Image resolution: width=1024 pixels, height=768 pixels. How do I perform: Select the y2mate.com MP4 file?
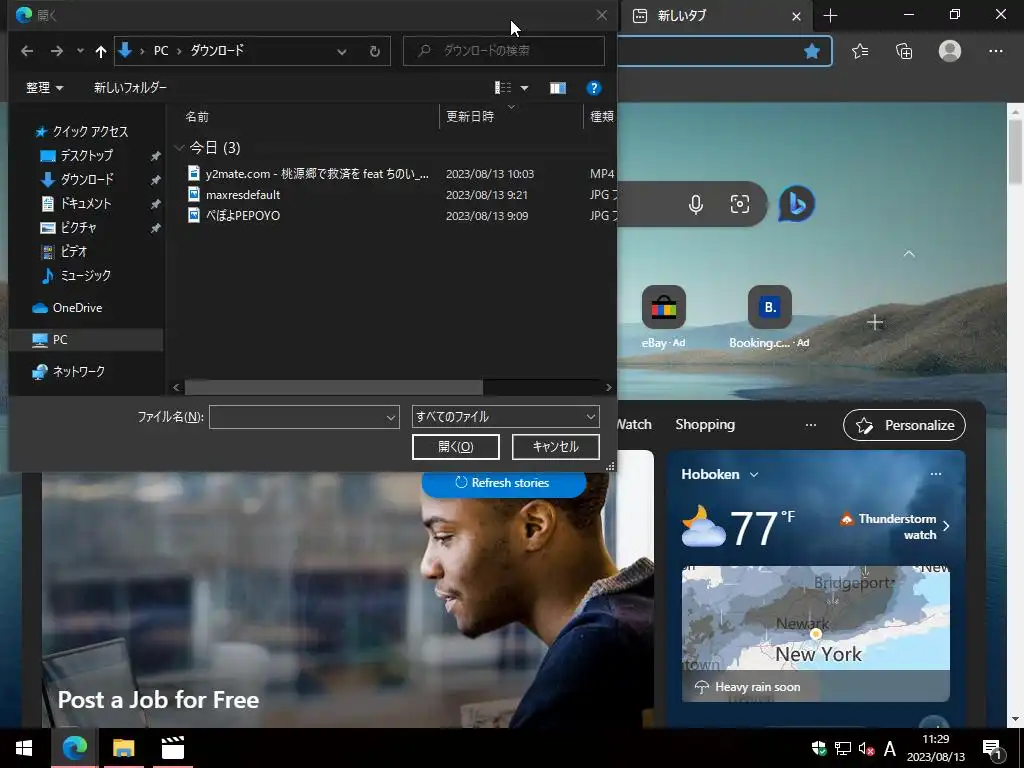pos(317,174)
